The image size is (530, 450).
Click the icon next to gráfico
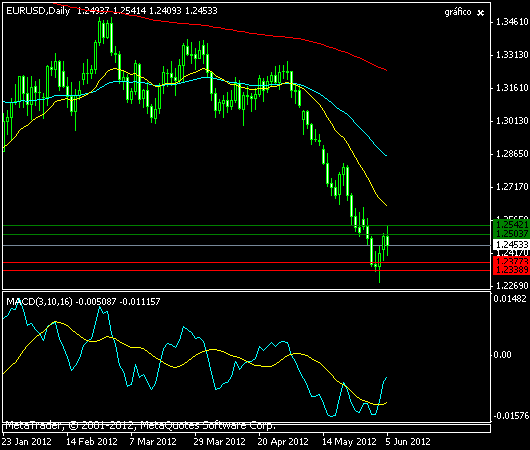coord(480,13)
